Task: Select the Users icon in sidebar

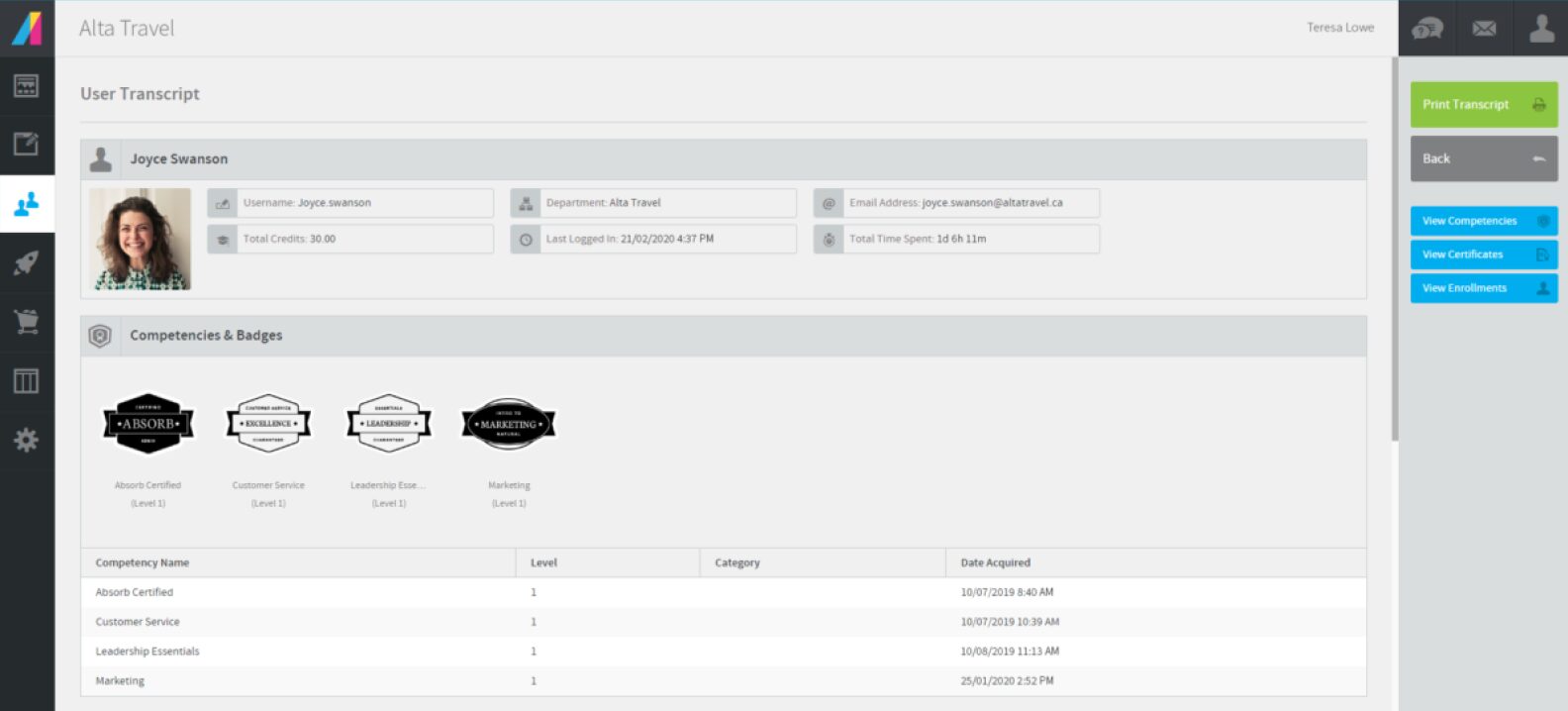Action: (27, 204)
